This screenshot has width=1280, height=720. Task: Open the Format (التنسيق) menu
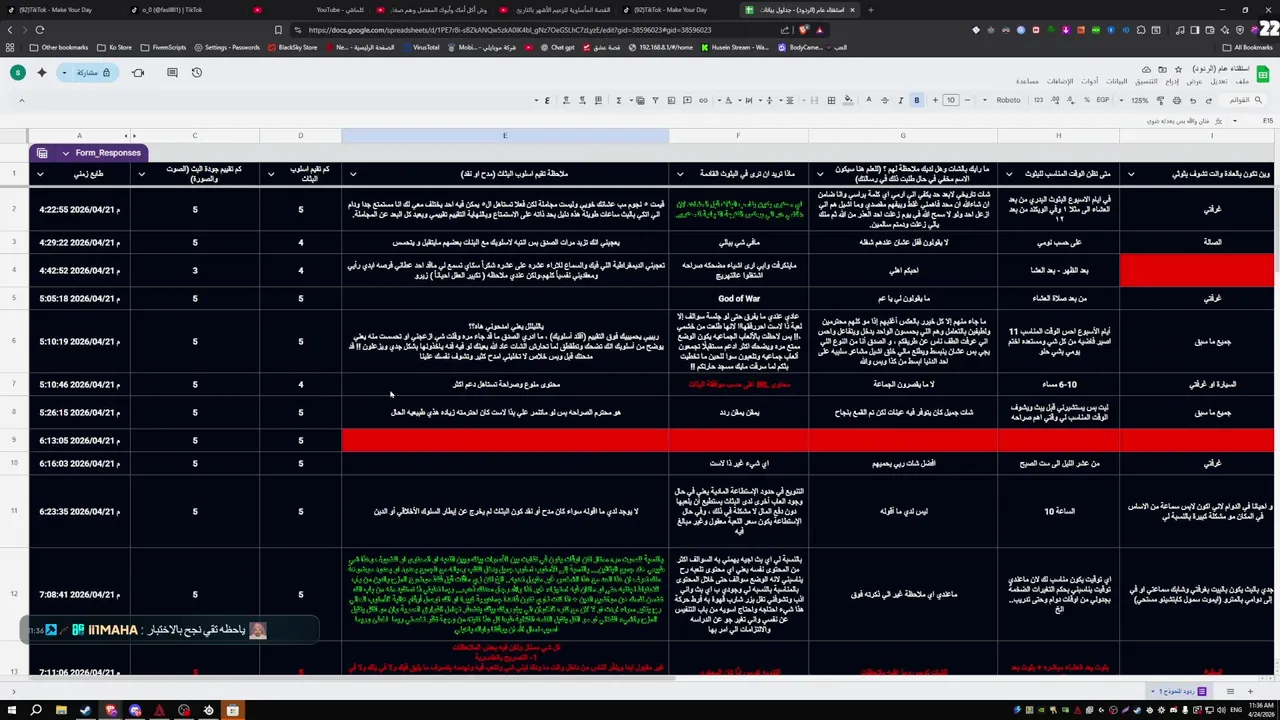(1146, 81)
